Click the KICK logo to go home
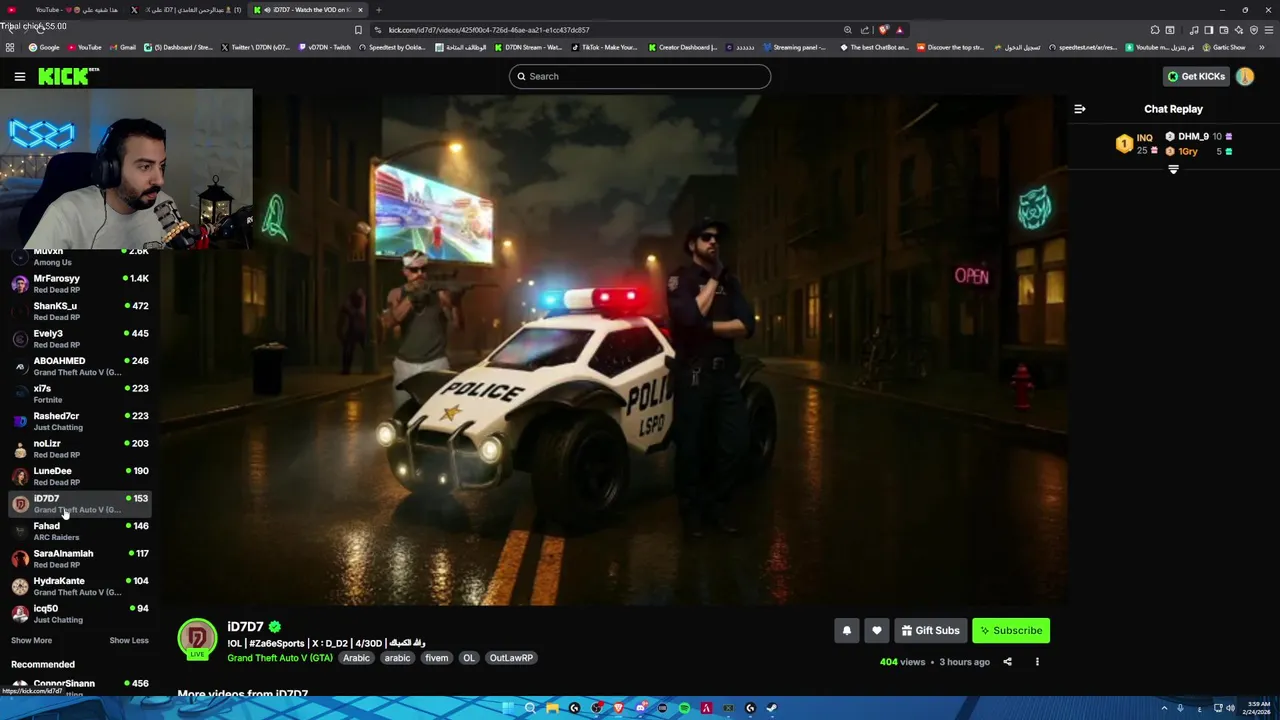The width and height of the screenshot is (1280, 720). (x=68, y=76)
